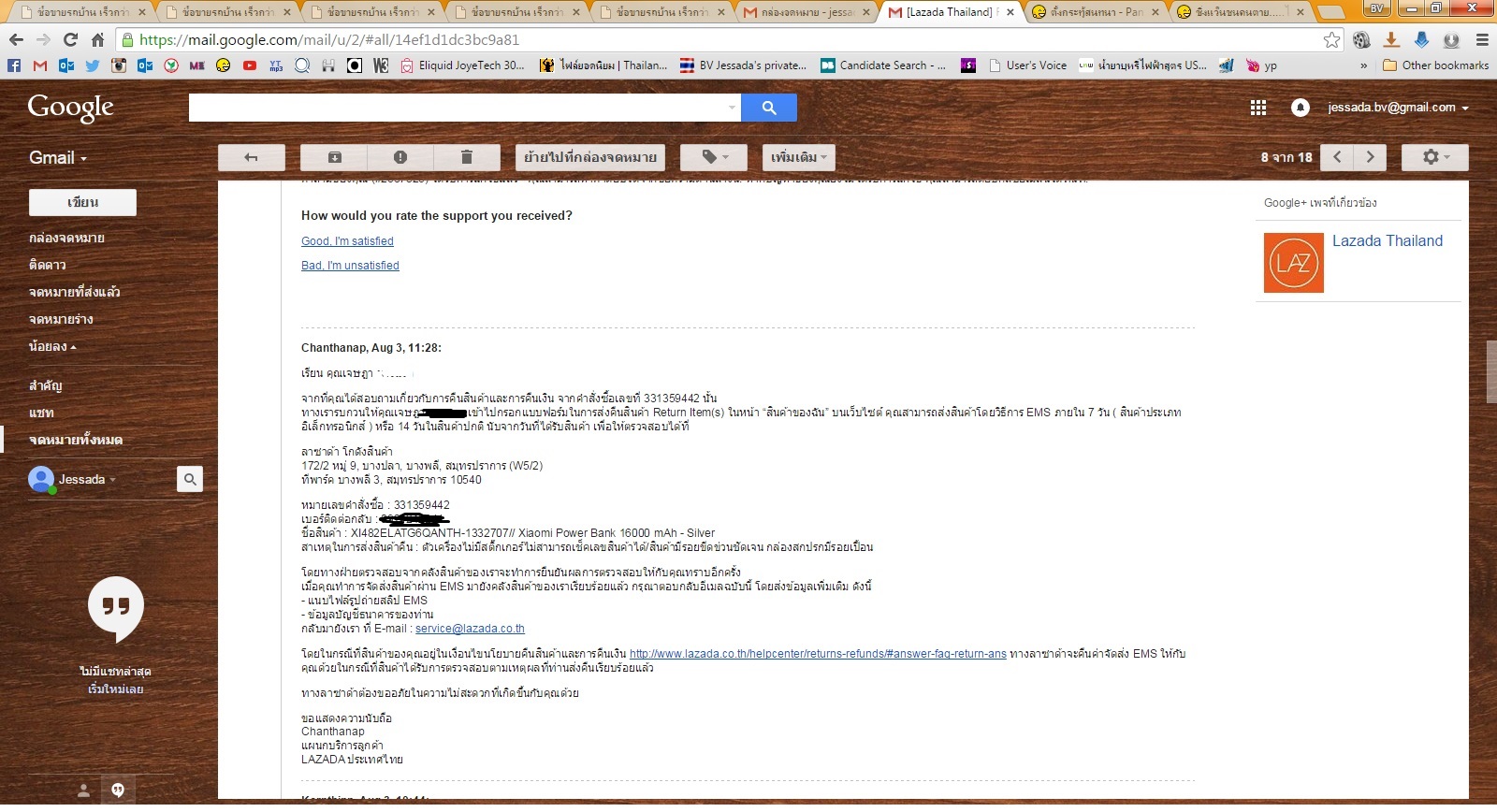
Task: Click the orange download extension icon
Action: point(1391,40)
